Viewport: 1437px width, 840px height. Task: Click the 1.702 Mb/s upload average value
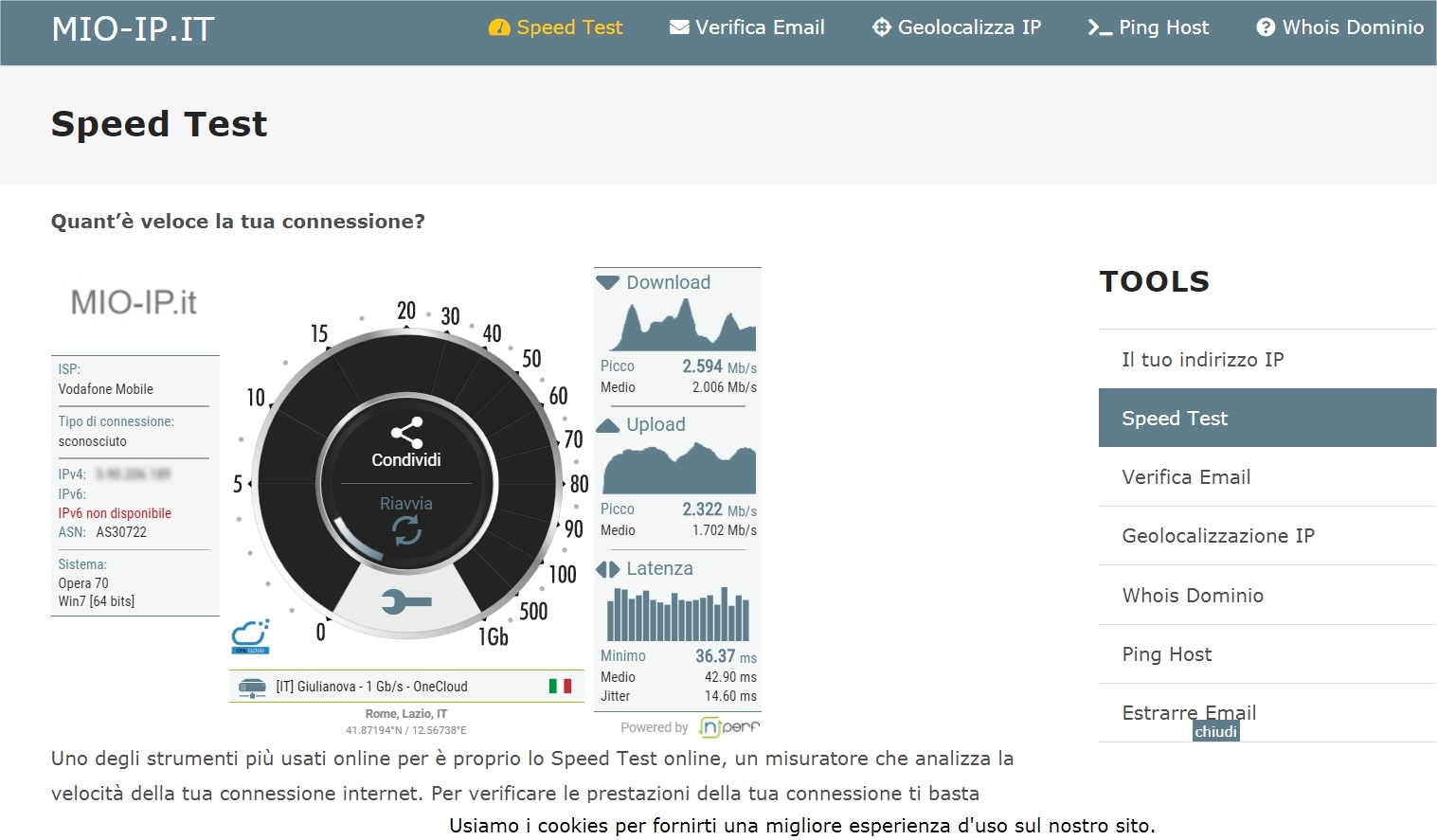coord(724,530)
